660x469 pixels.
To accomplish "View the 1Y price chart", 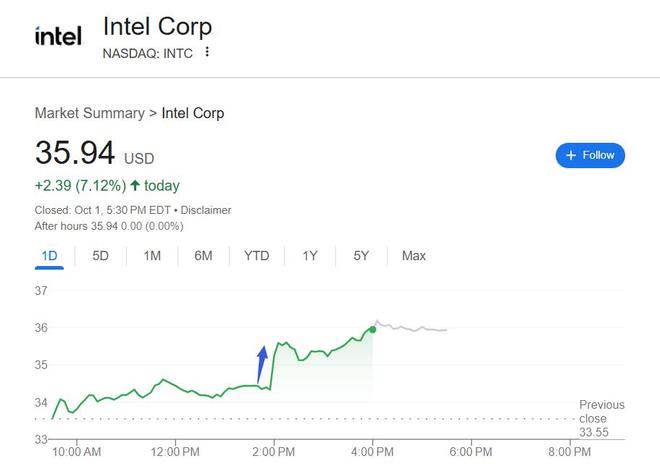I will pyautogui.click(x=310, y=256).
